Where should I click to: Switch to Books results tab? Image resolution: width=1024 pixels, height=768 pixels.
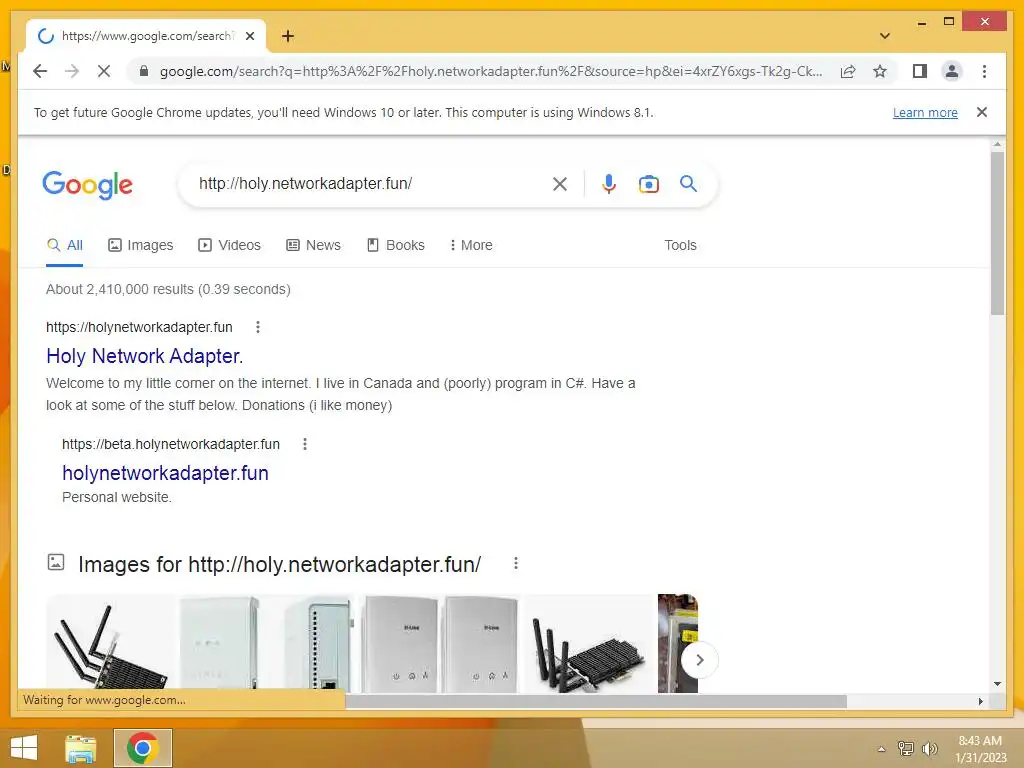[396, 246]
